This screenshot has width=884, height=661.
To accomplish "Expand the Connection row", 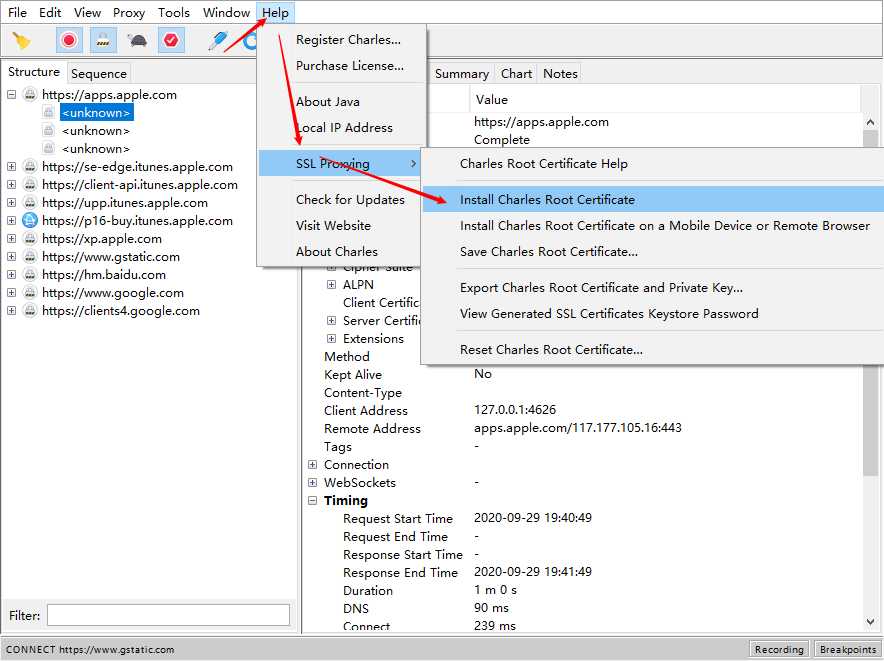I will coord(312,465).
